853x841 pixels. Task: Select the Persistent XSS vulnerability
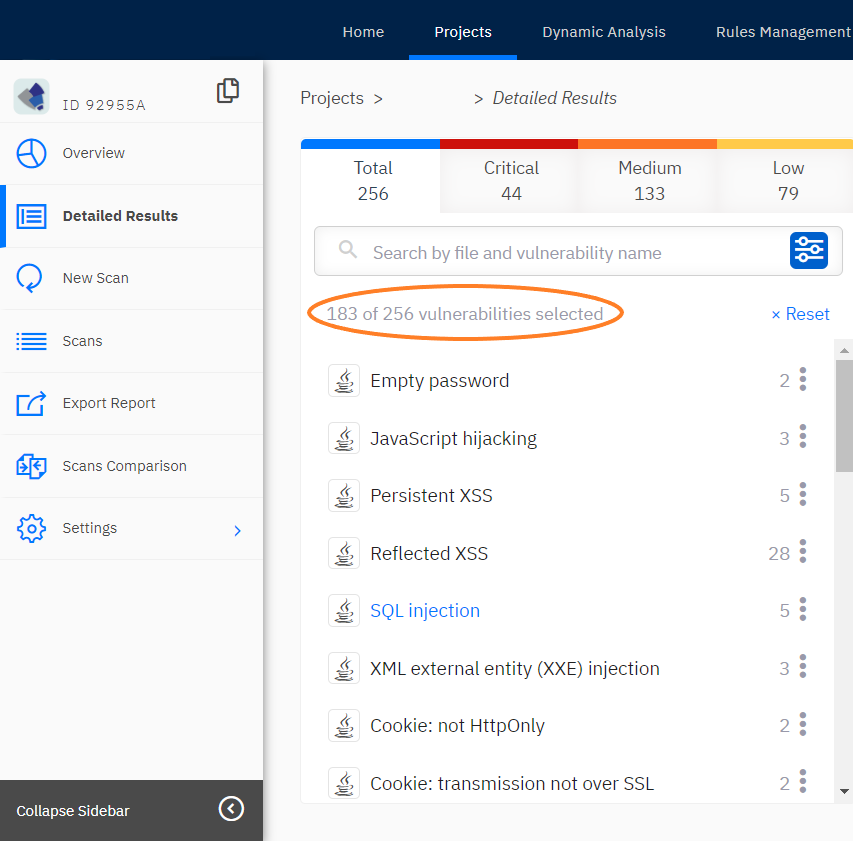(431, 496)
